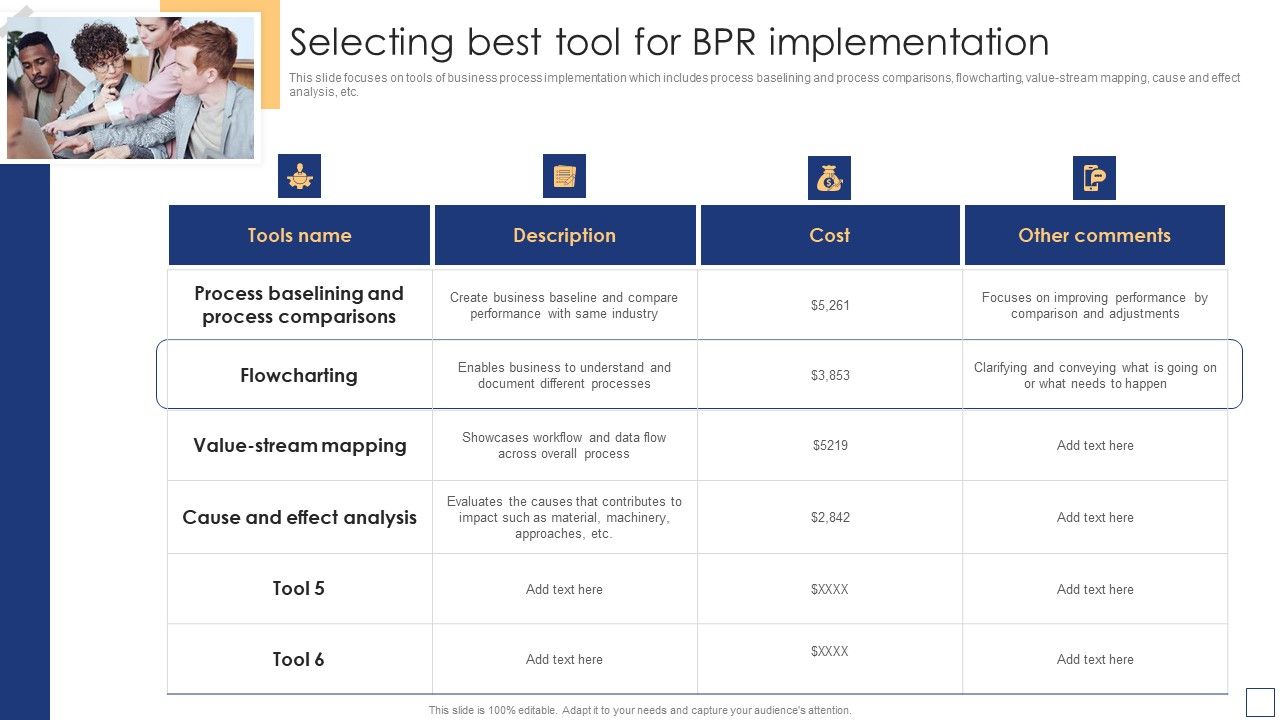Click the mobile chat icon above Other comments
This screenshot has height=720, width=1280.
click(1096, 176)
